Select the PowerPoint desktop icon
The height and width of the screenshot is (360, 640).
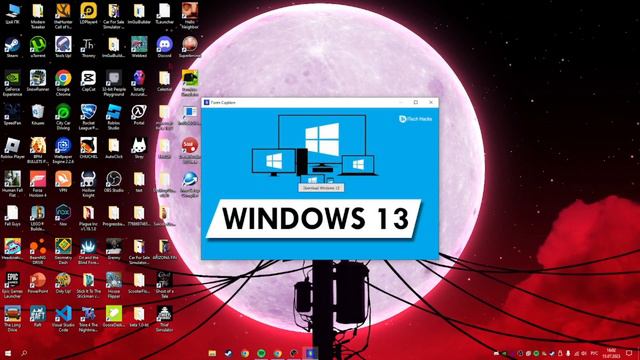pos(38,283)
